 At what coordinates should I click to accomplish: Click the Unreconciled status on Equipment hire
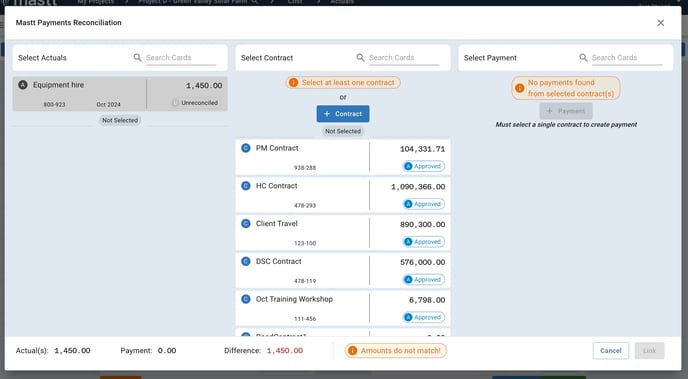pyautogui.click(x=195, y=103)
